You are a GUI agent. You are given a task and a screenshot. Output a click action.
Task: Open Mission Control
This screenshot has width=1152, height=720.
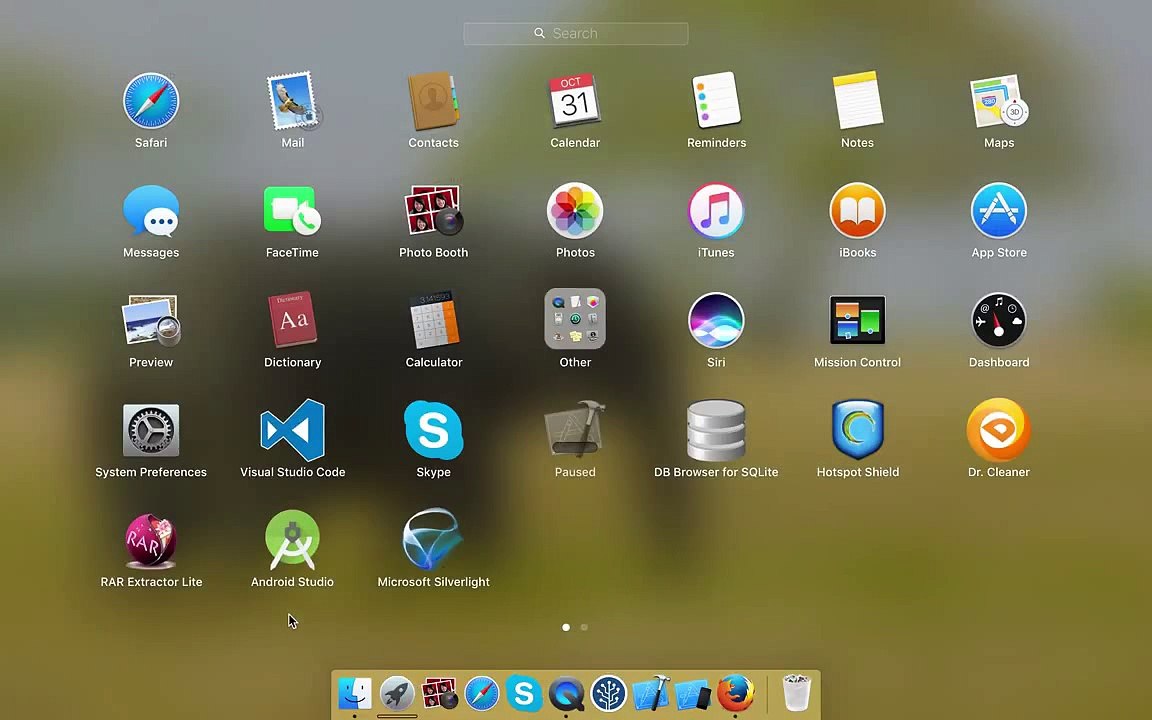tap(857, 320)
